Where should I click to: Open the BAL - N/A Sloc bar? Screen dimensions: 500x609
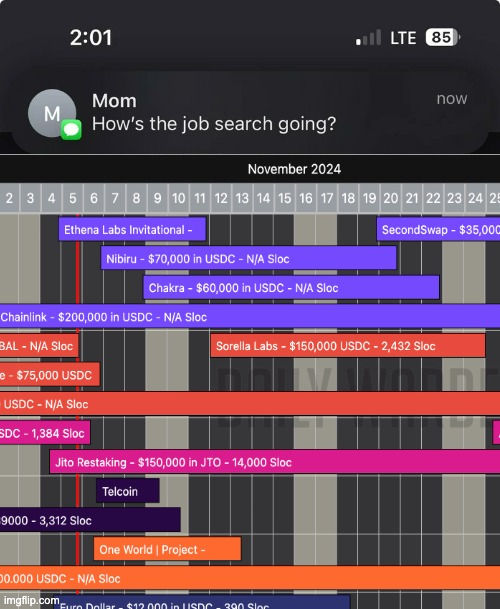pos(39,346)
